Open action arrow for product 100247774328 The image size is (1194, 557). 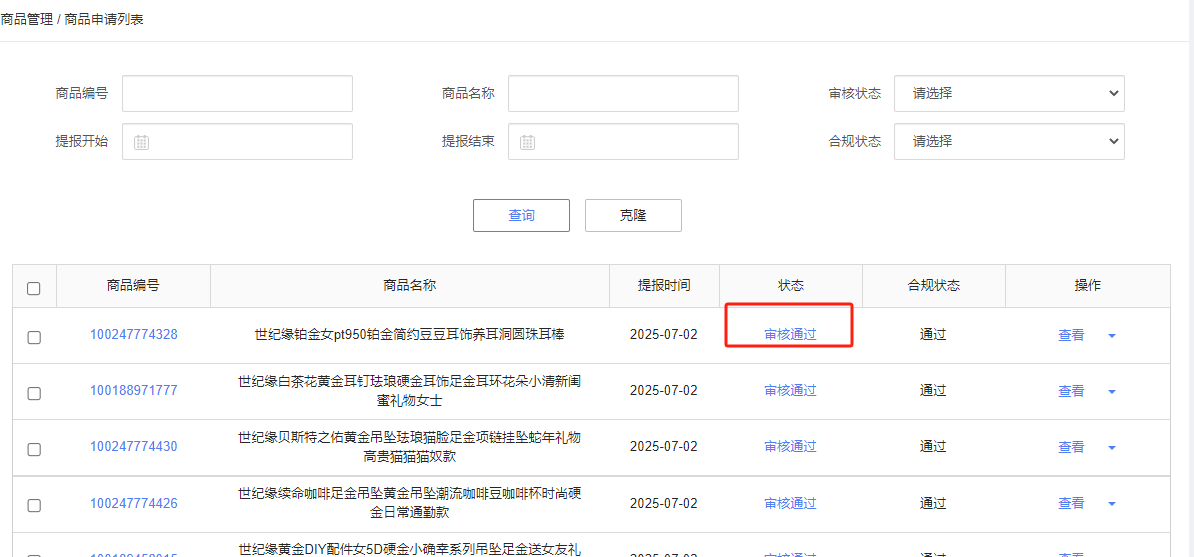pos(1111,336)
